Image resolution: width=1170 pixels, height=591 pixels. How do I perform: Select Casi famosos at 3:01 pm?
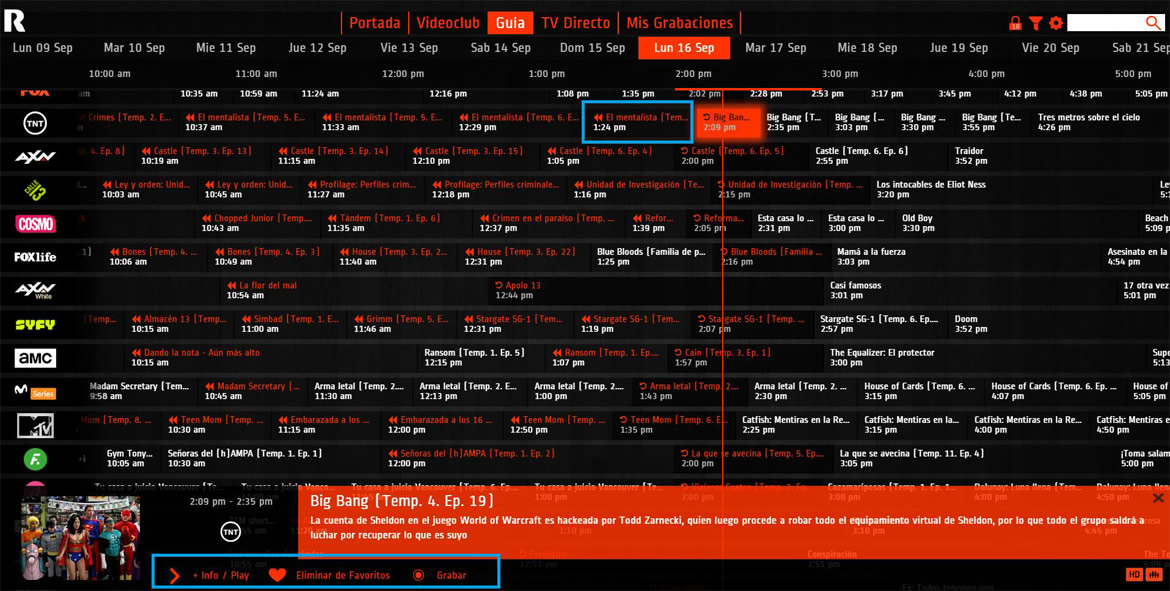856,290
